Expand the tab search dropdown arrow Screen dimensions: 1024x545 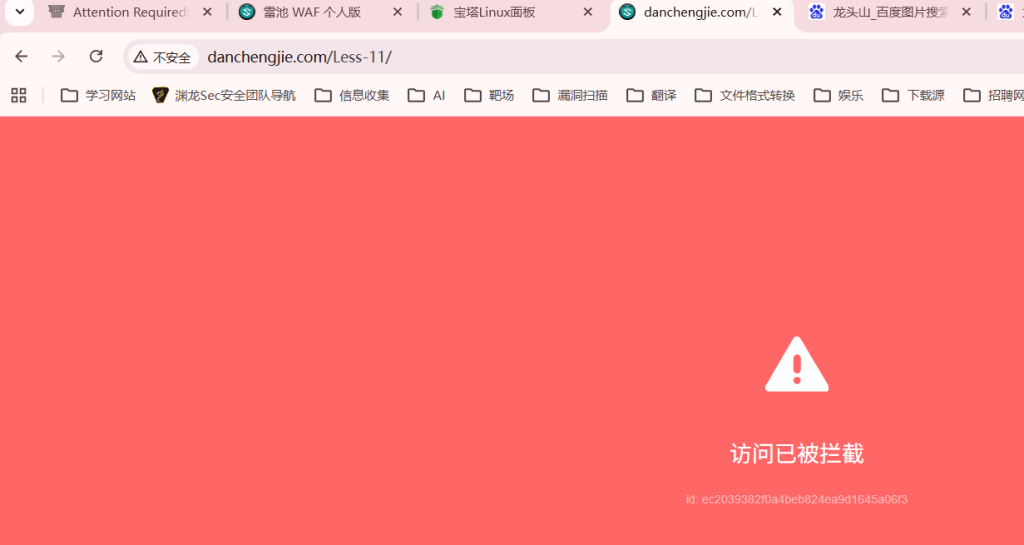(x=18, y=13)
